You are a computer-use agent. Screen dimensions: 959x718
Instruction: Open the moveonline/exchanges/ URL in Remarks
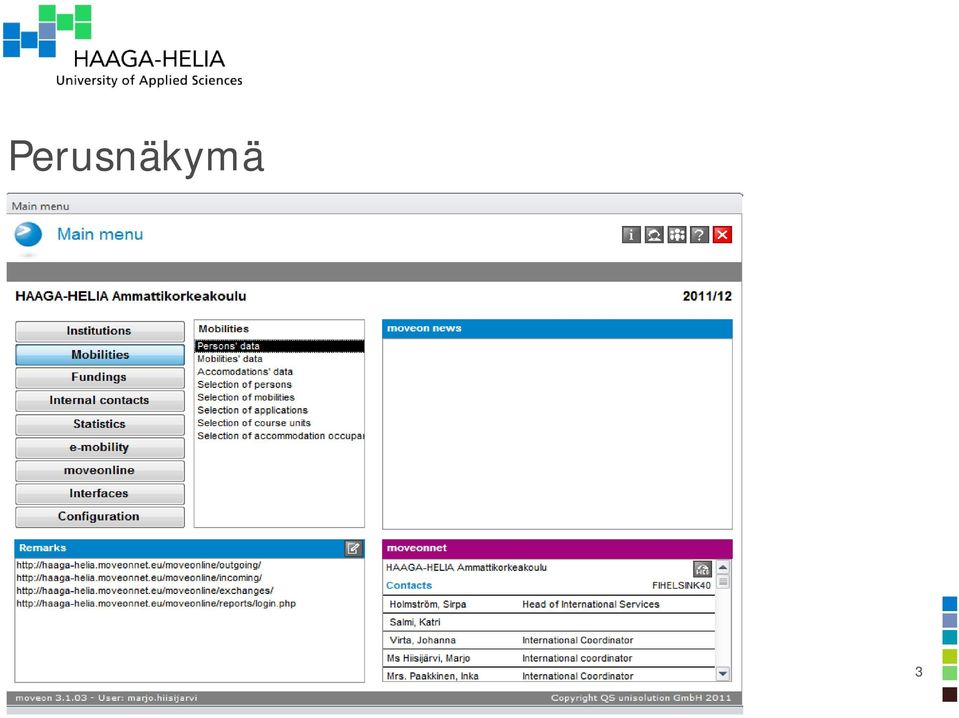[145, 591]
